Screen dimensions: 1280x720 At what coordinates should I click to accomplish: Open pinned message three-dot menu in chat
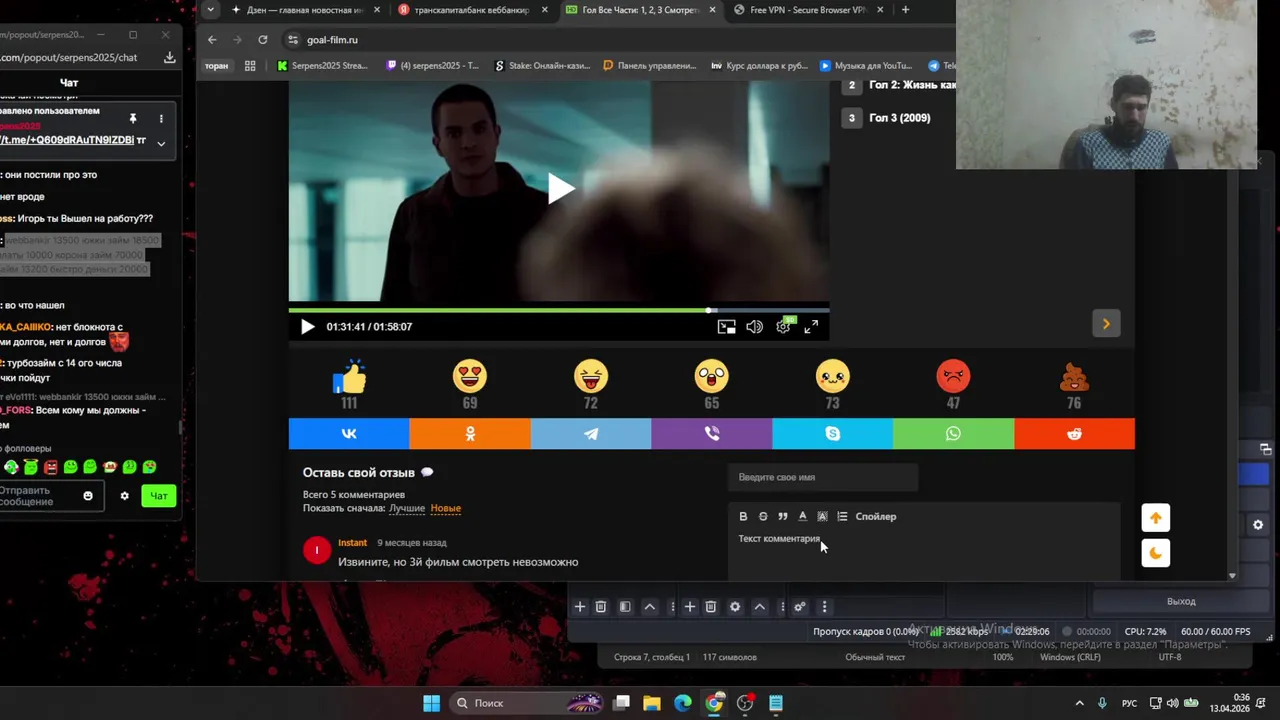pos(161,119)
